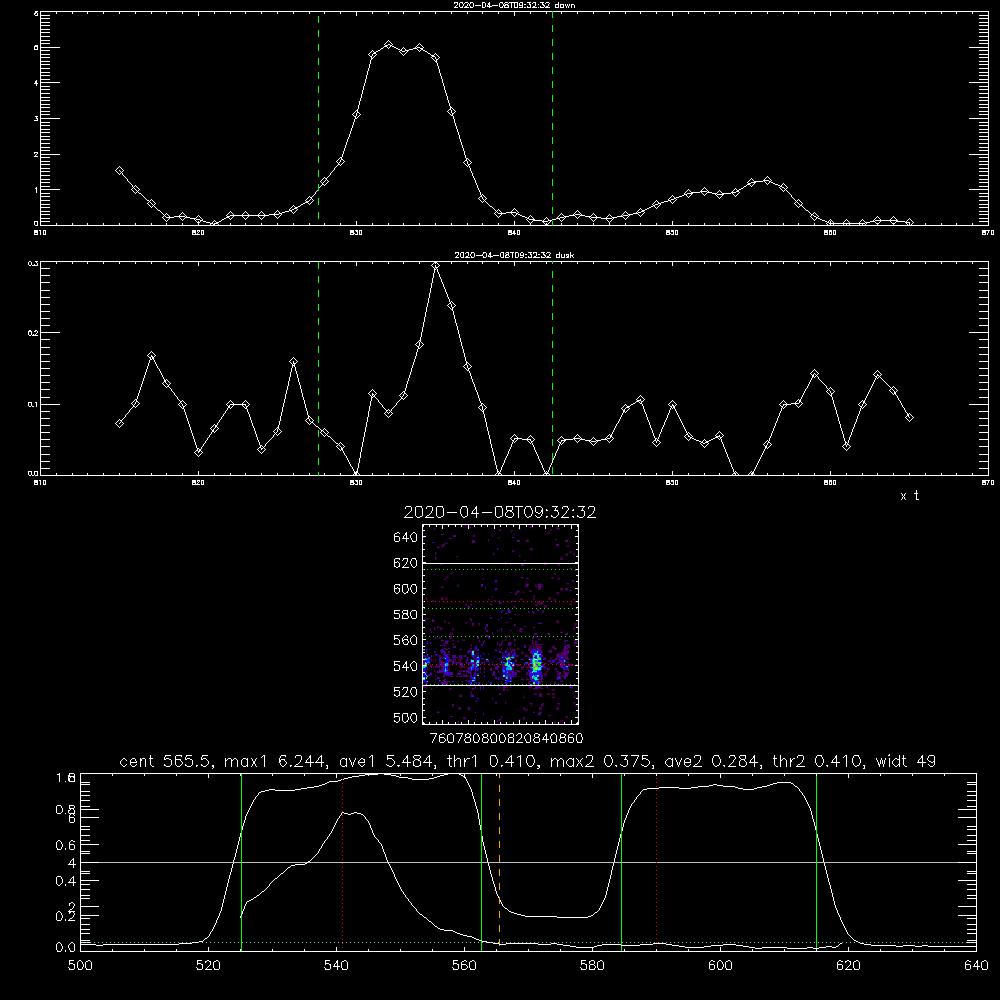Click the '0.6' y-axis label of bottom plot
This screenshot has width=1000, height=1000.
point(65,845)
